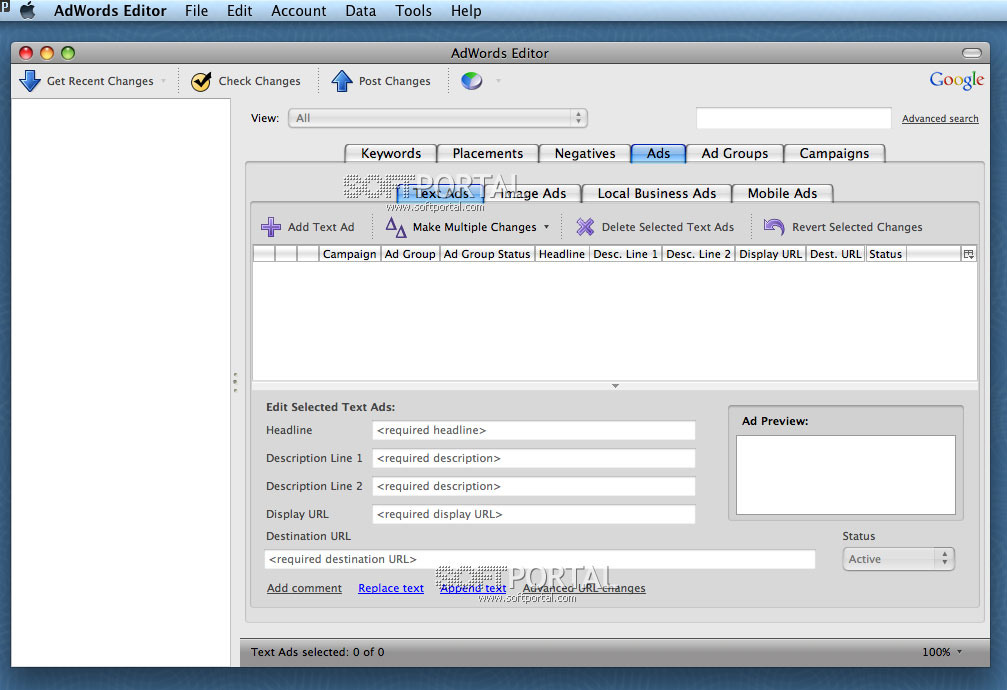
Task: Sort by the Display URL column header
Action: 770,254
